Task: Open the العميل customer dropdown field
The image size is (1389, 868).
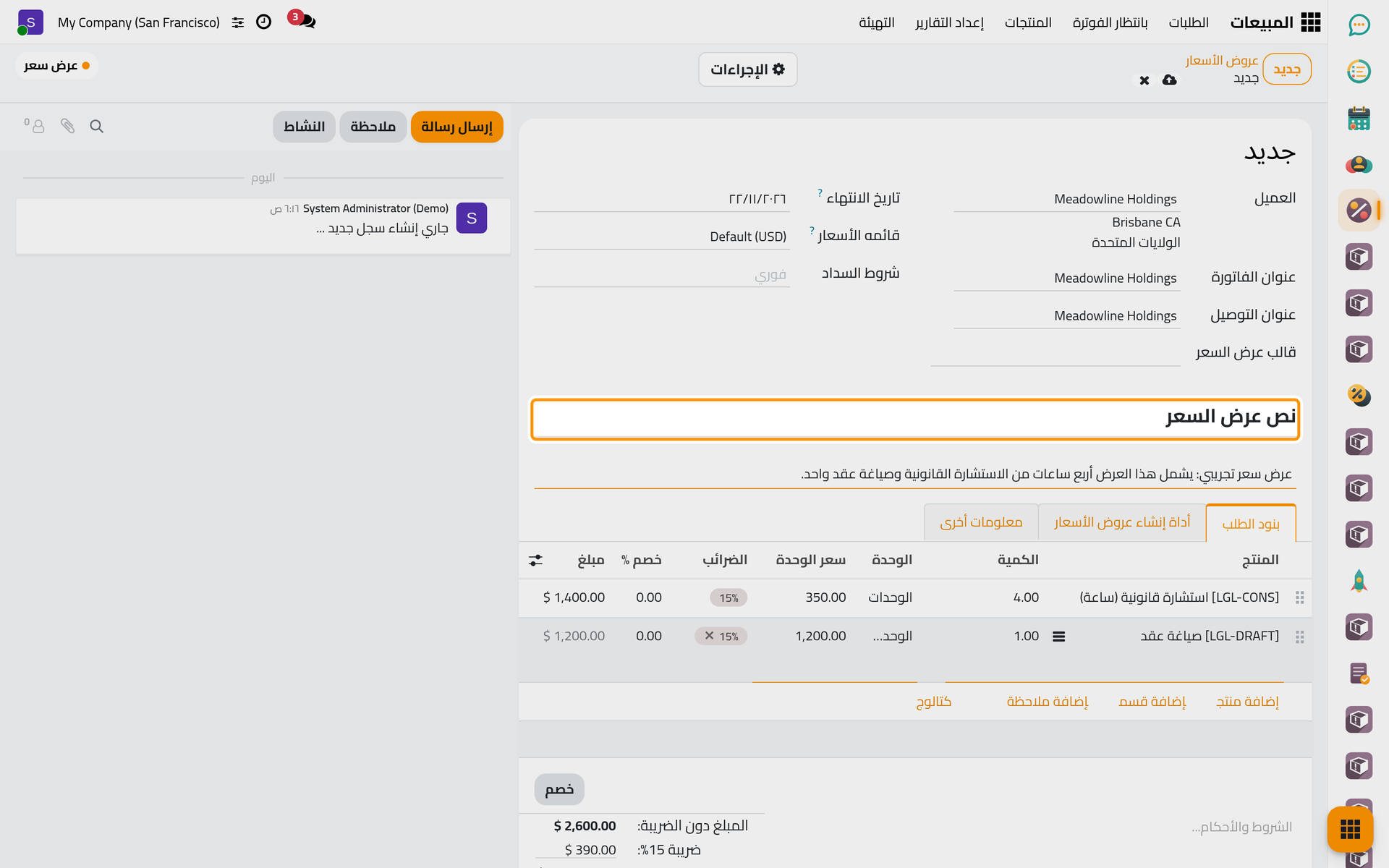Action: (x=1066, y=199)
